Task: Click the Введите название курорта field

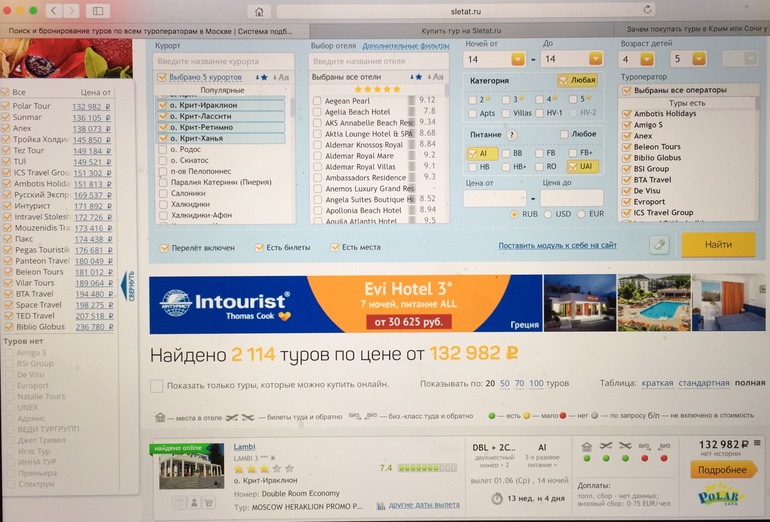Action: [x=223, y=62]
